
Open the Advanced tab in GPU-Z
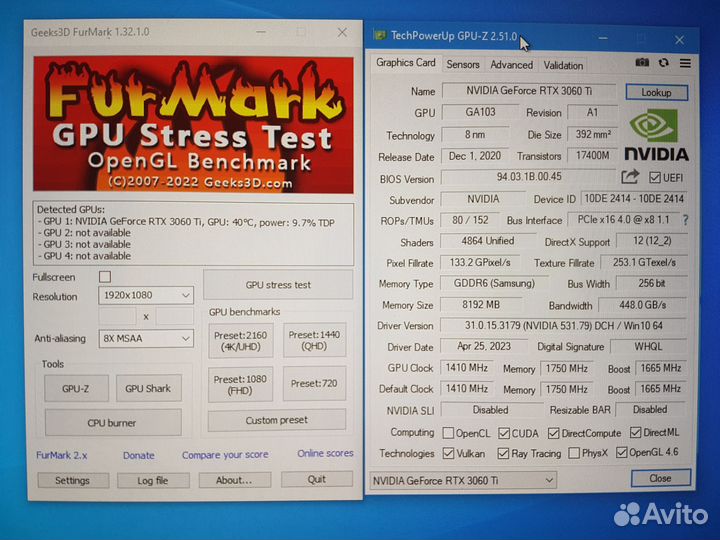click(x=511, y=65)
